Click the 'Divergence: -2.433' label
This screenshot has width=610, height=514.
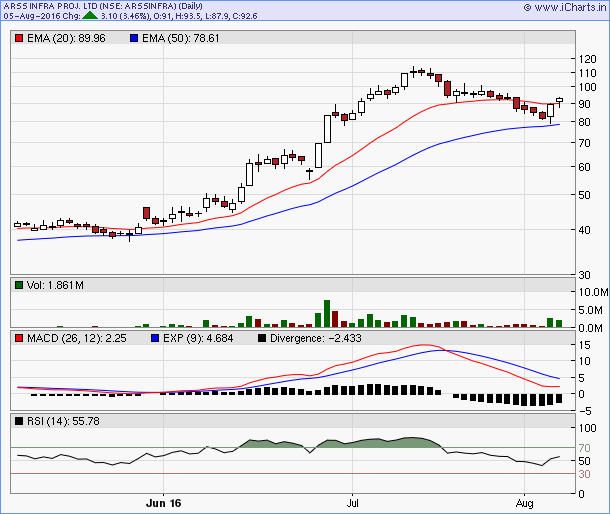click(x=316, y=338)
